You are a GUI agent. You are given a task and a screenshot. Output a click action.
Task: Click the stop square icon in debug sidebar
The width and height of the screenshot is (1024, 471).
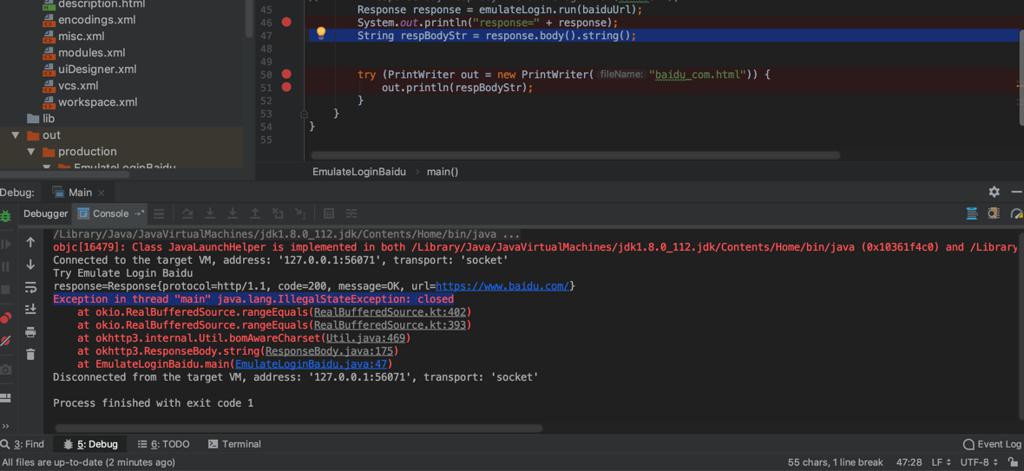[x=5, y=289]
